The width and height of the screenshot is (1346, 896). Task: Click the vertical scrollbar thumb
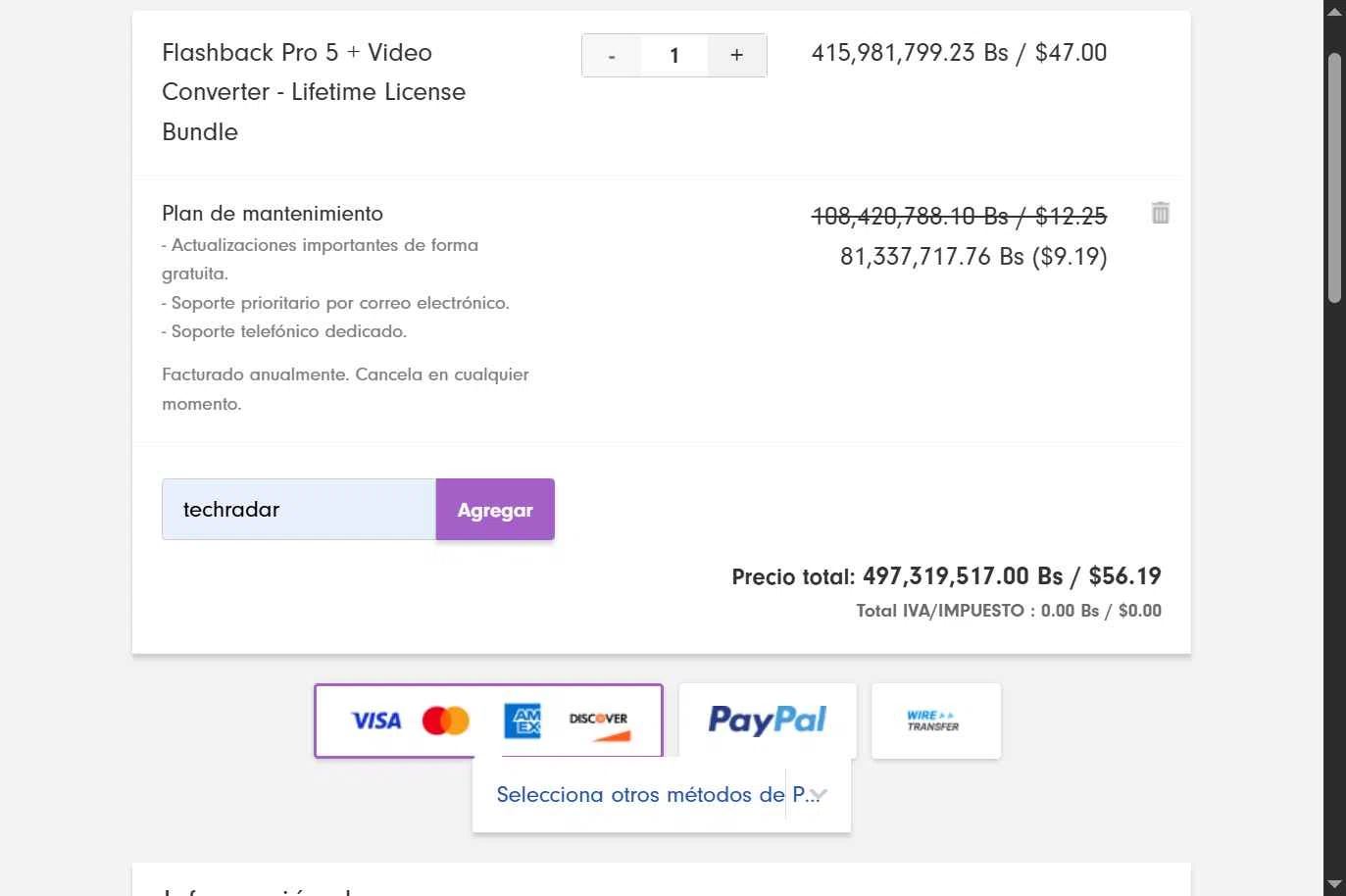click(x=1334, y=177)
